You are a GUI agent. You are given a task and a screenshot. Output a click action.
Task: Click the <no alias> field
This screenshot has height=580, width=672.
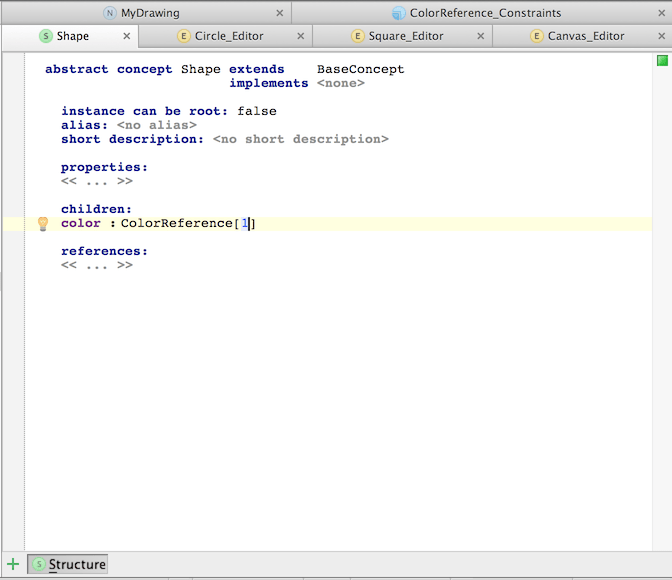click(156, 125)
